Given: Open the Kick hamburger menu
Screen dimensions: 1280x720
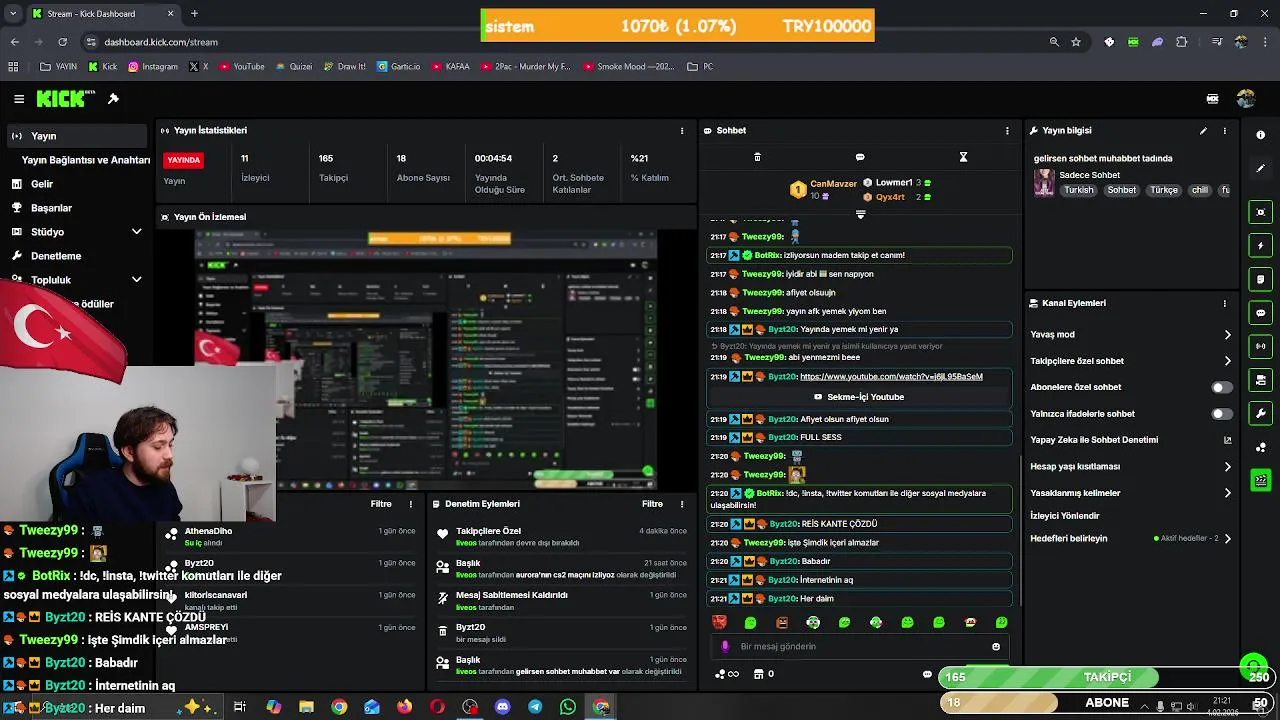Looking at the screenshot, I should 19,99.
